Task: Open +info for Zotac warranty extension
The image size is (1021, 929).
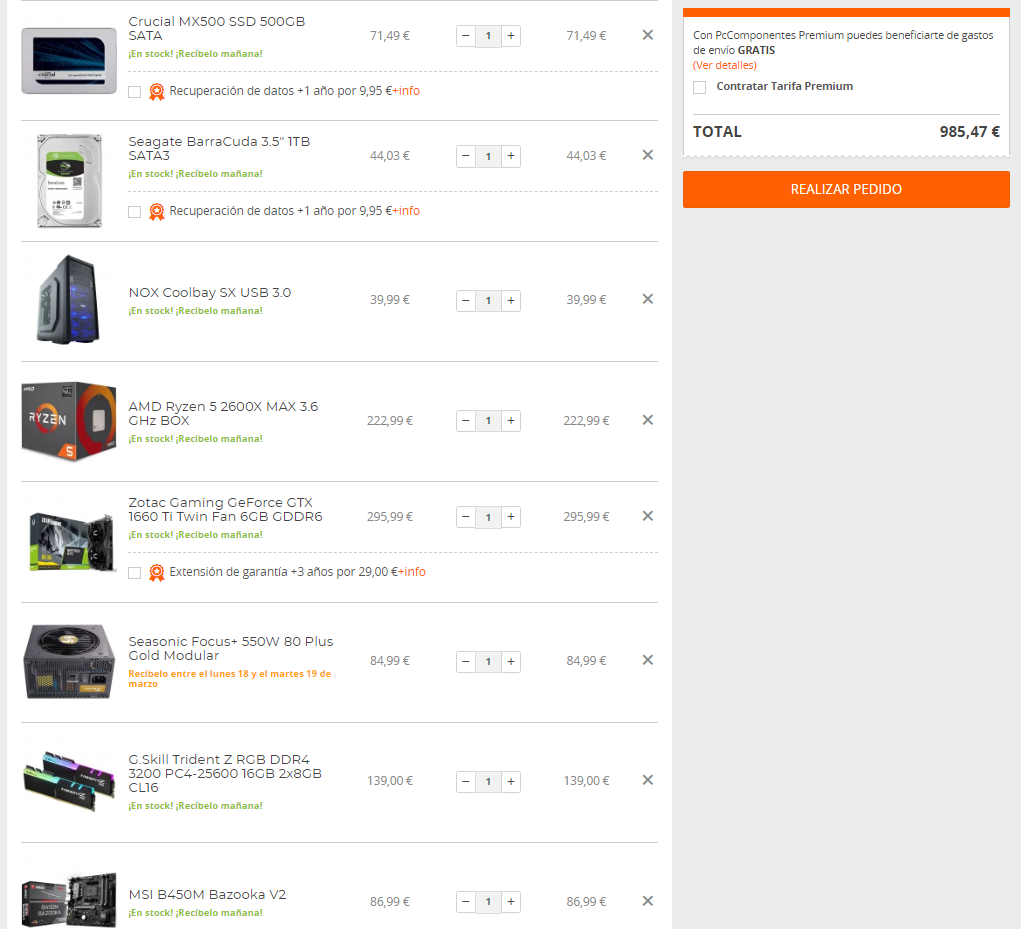Action: (x=412, y=572)
